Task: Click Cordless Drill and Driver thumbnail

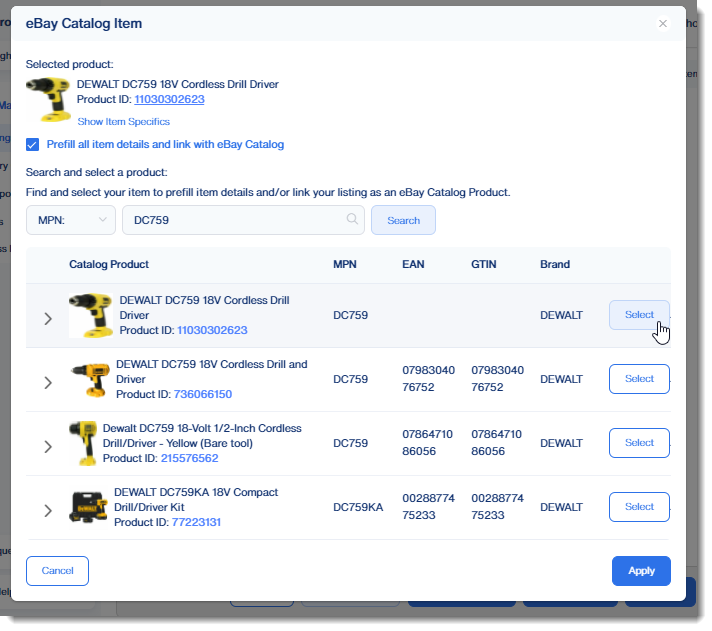Action: tap(91, 380)
